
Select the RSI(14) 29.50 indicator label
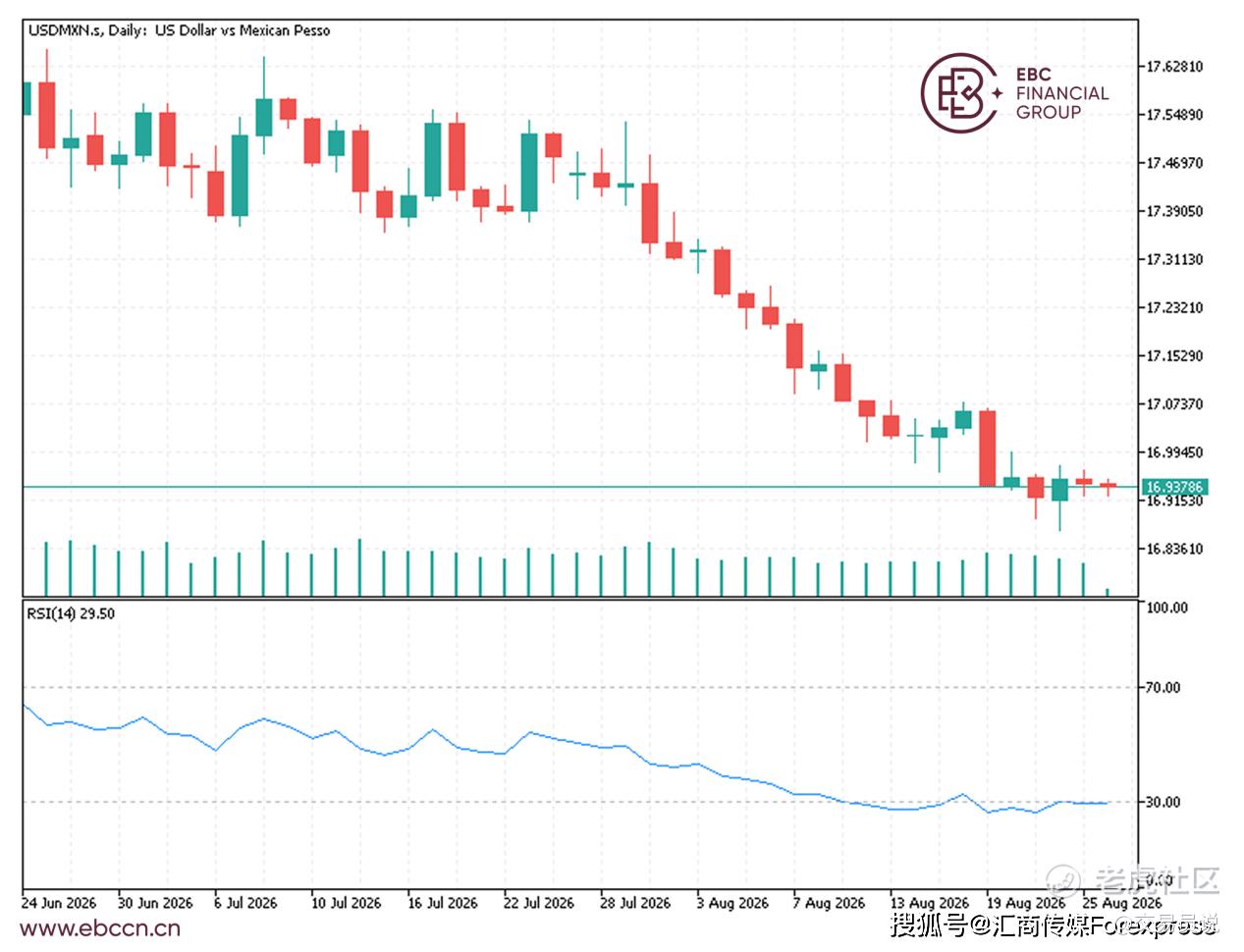(x=71, y=613)
